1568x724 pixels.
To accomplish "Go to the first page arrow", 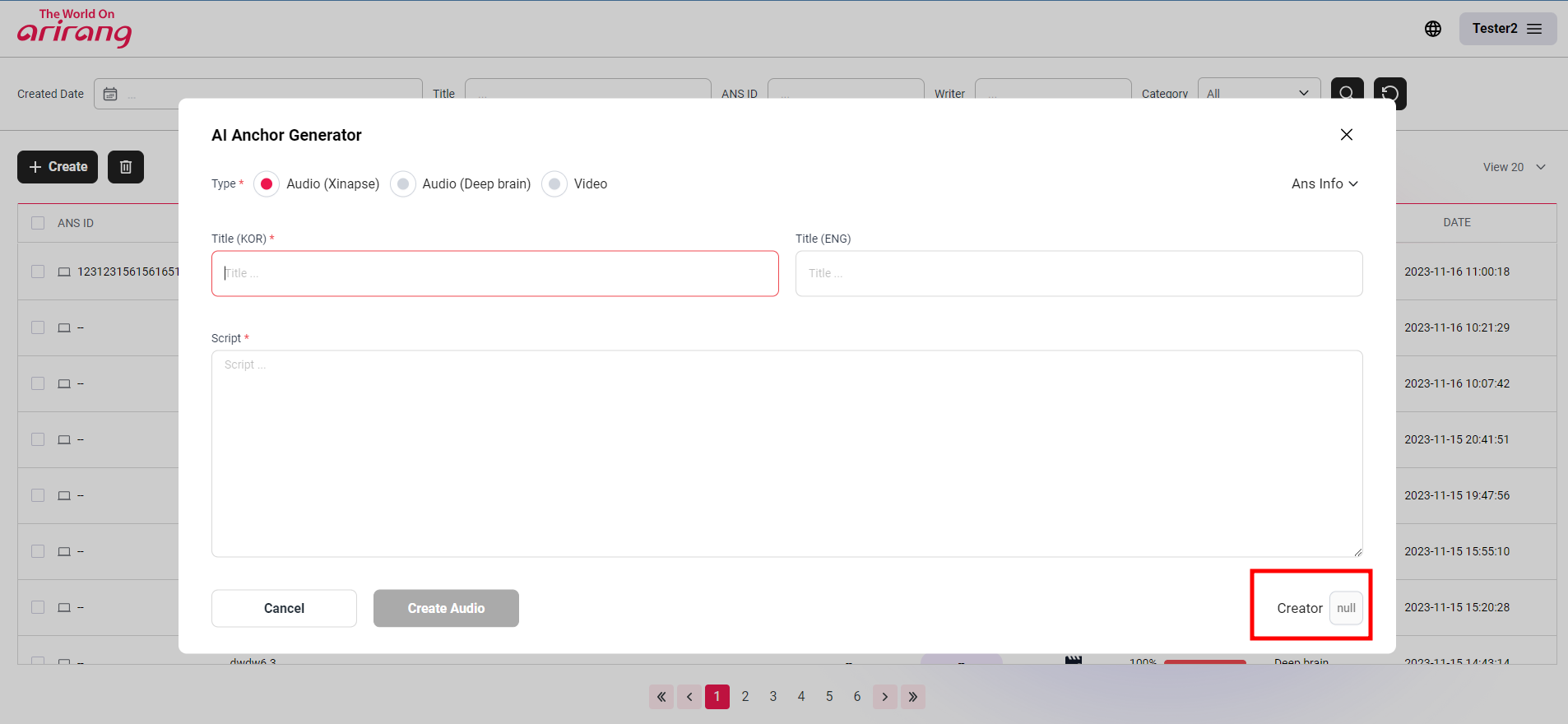I will tap(661, 697).
